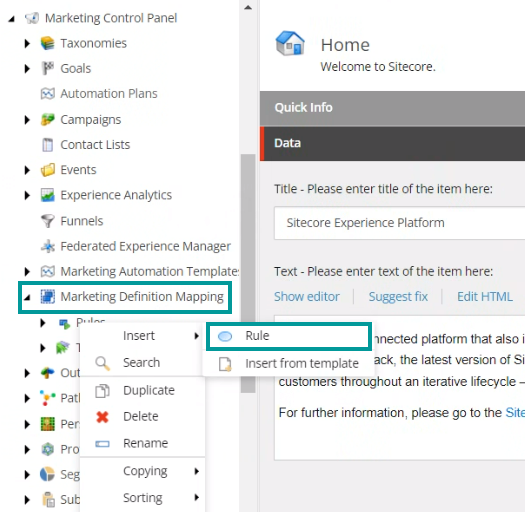The height and width of the screenshot is (512, 525).
Task: Click the Experience Analytics chart icon
Action: (48, 195)
